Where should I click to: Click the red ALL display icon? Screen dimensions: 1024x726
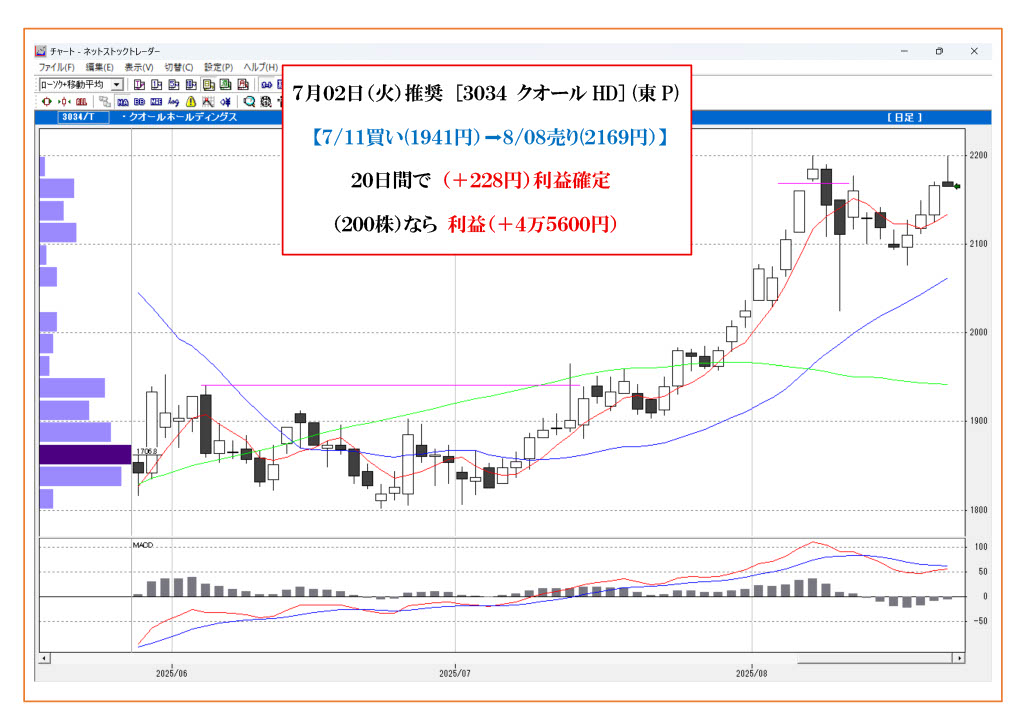point(81,101)
